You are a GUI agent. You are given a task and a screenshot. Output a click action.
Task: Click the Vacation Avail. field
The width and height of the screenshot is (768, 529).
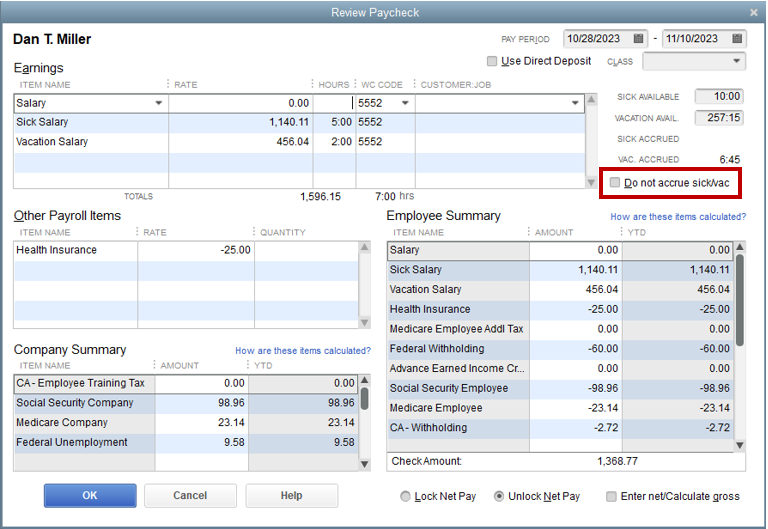coord(719,118)
